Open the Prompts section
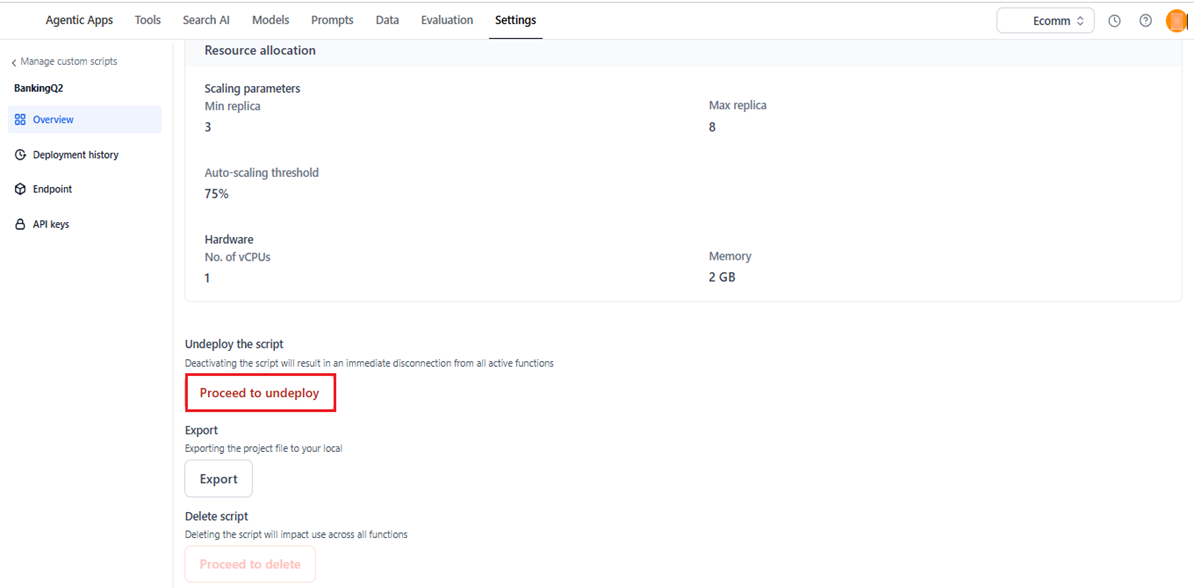1194x588 pixels. point(332,19)
